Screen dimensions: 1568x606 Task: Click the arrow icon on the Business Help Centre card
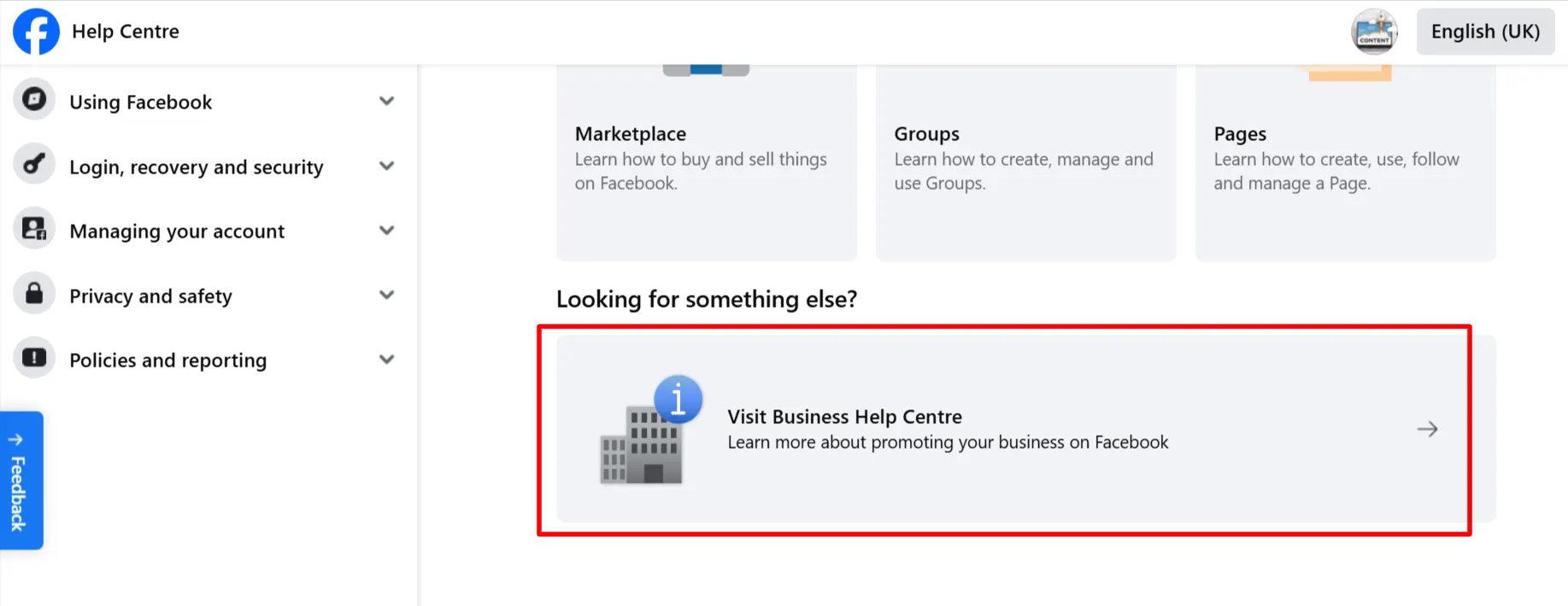click(x=1426, y=429)
